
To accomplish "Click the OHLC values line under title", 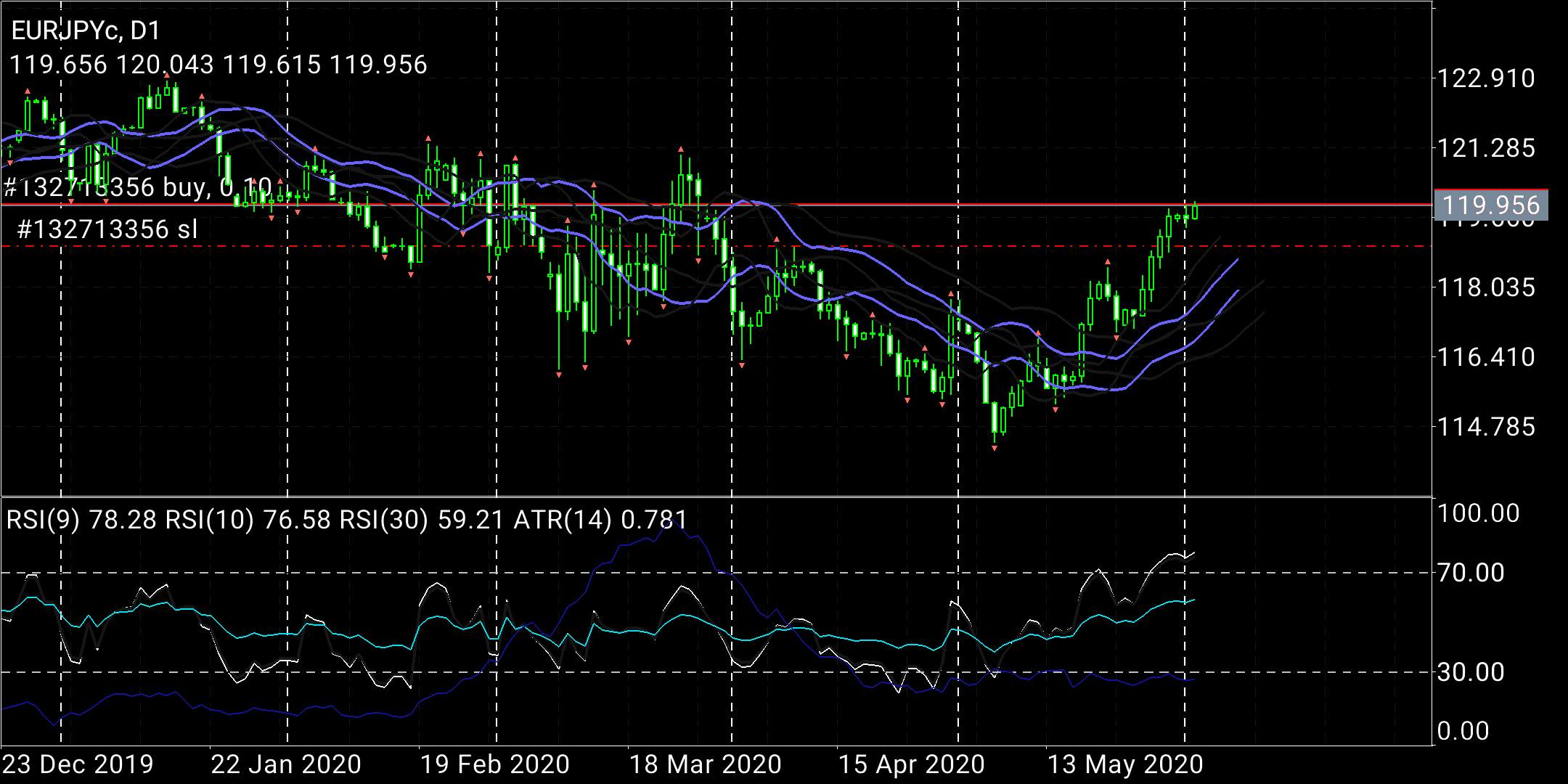I will tap(219, 65).
